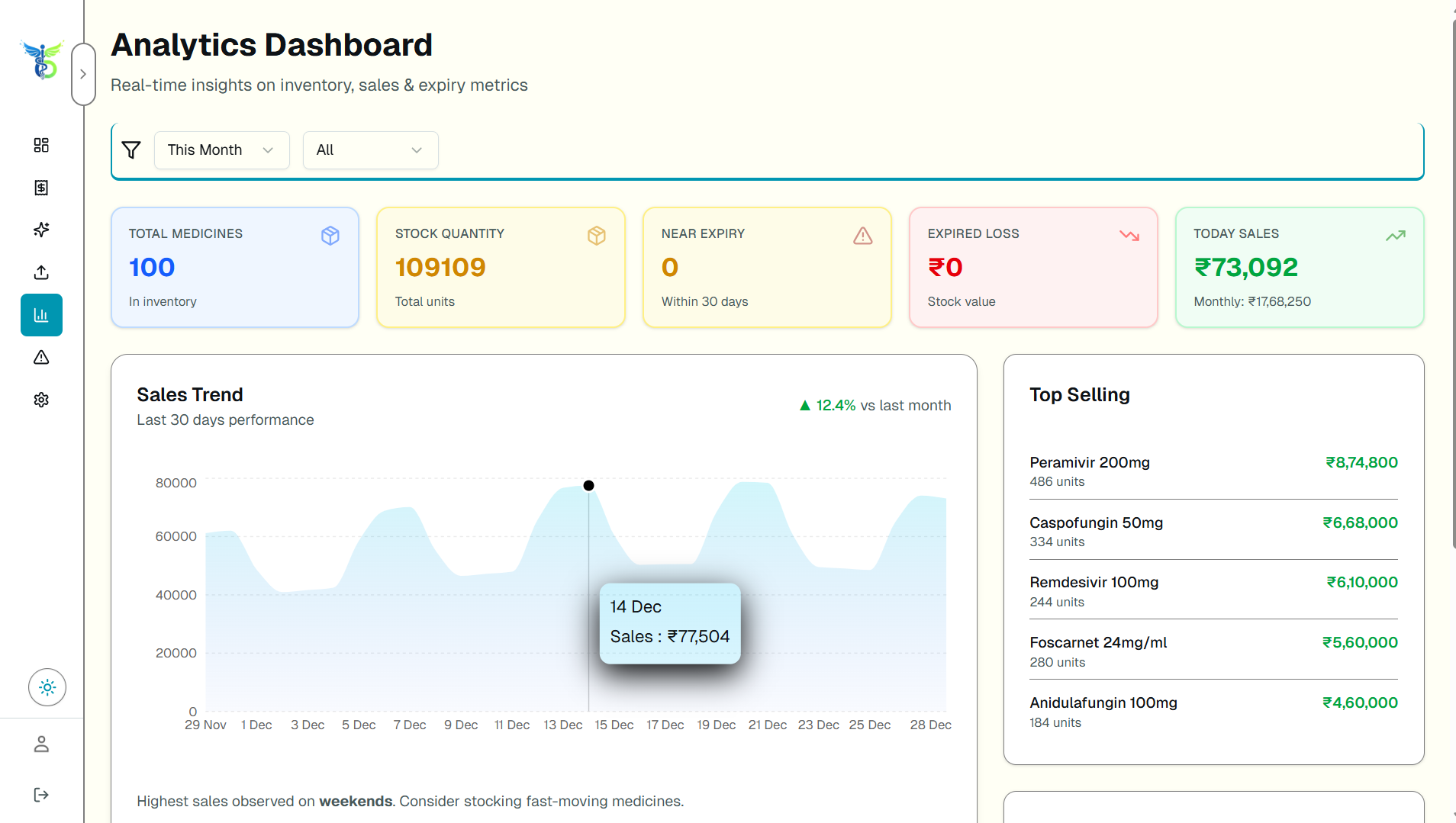Click the caduceus app logo
This screenshot has height=823, width=1456.
coord(42,60)
